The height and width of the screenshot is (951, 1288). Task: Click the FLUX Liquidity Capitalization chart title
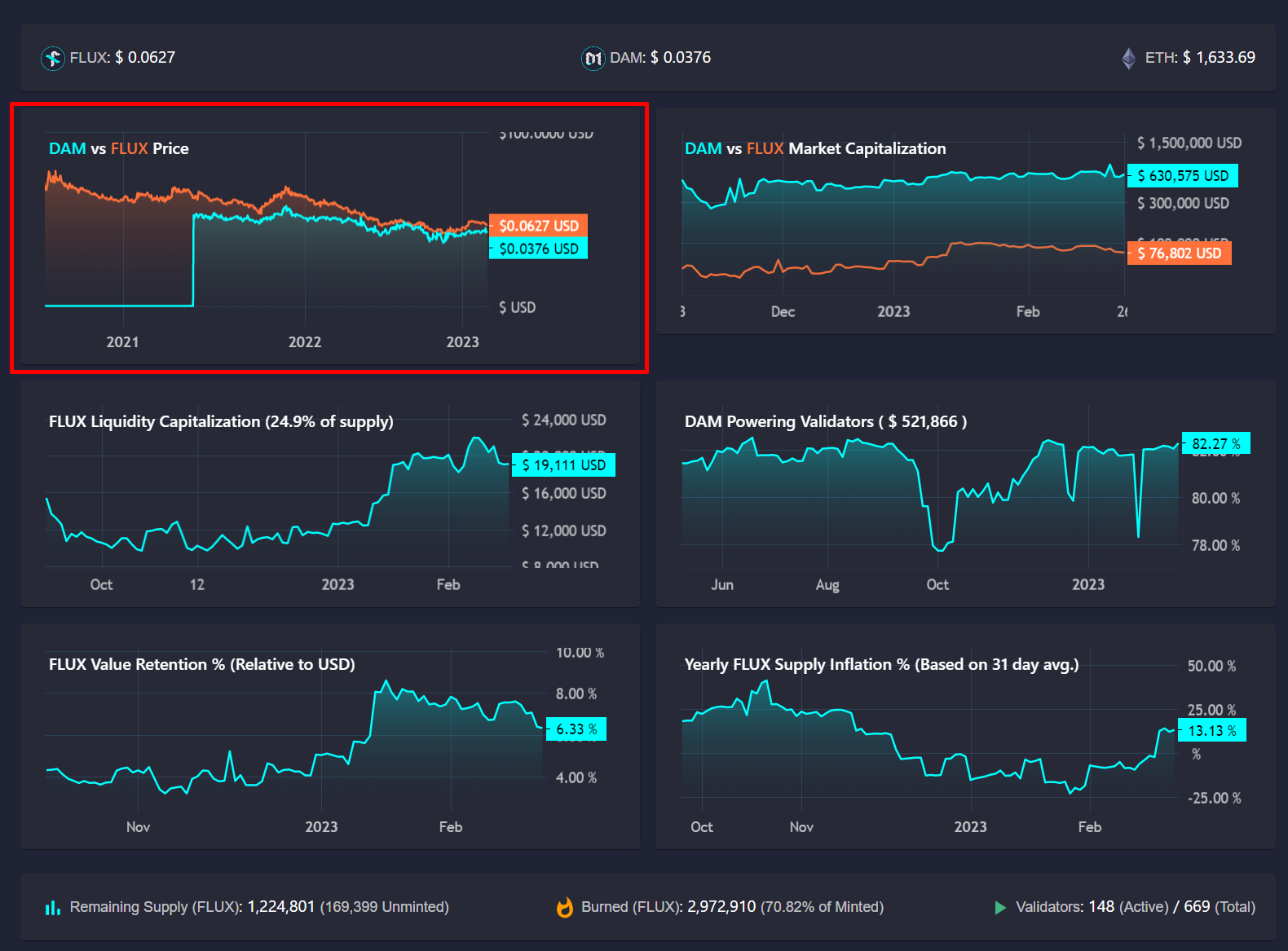221,421
